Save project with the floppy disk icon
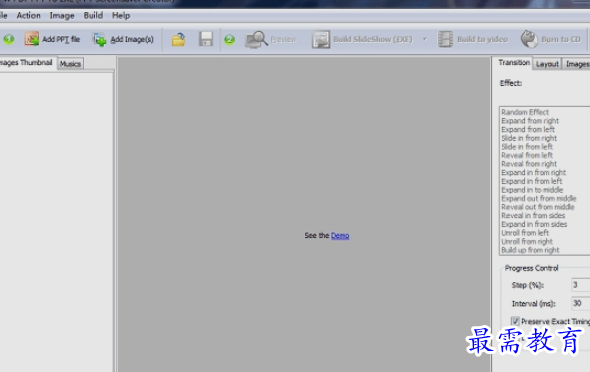Viewport: 590px width, 372px height. coord(206,39)
